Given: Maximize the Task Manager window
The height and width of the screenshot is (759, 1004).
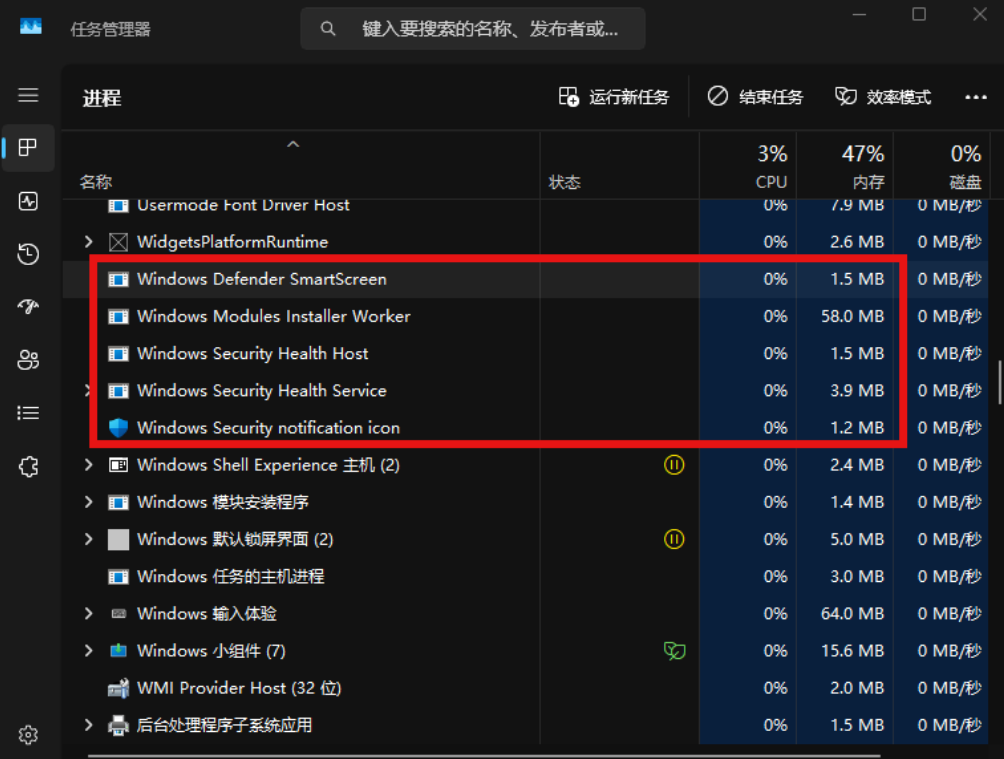Looking at the screenshot, I should coord(919,14).
